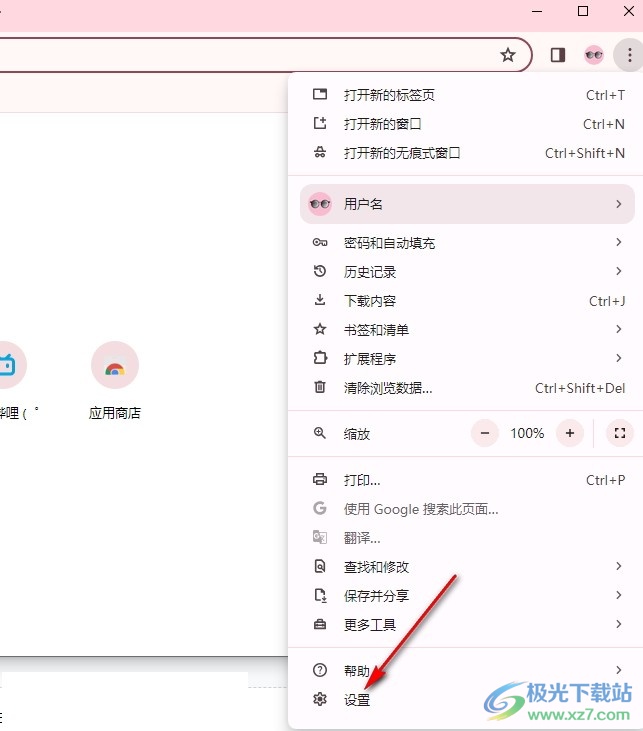Increase zoom with plus button
The width and height of the screenshot is (643, 731).
click(x=570, y=433)
